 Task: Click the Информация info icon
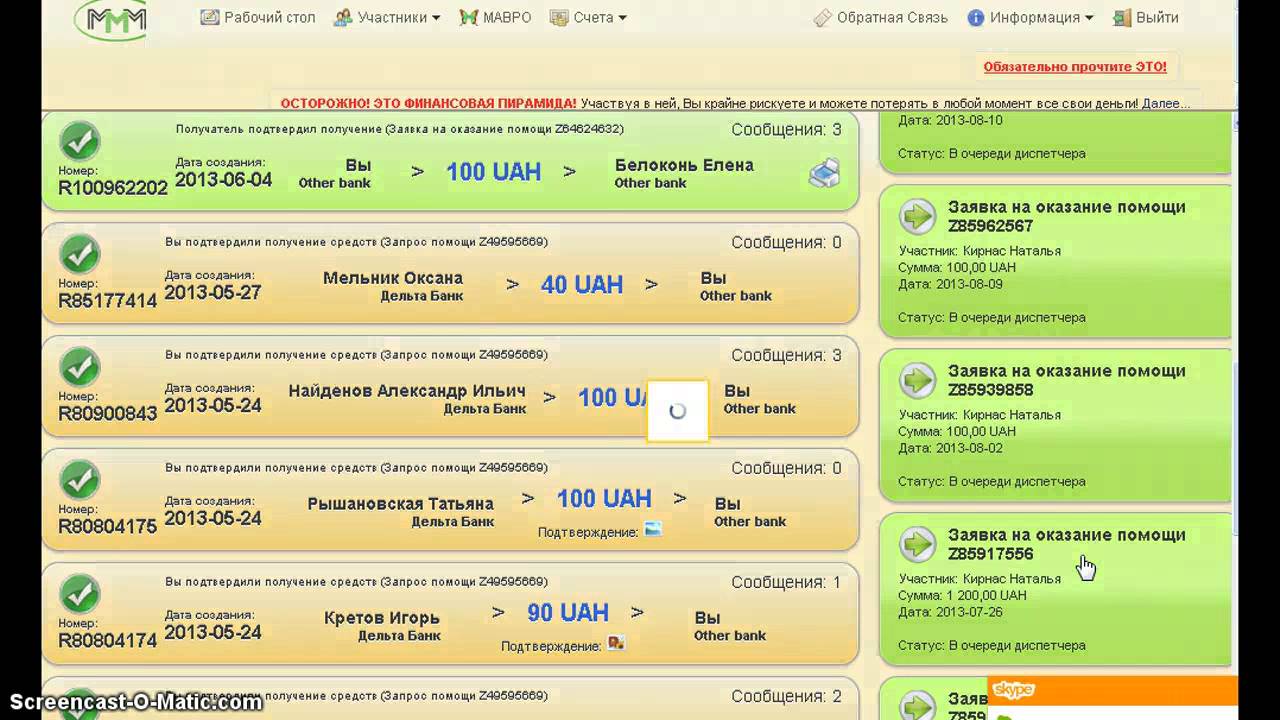[x=976, y=17]
